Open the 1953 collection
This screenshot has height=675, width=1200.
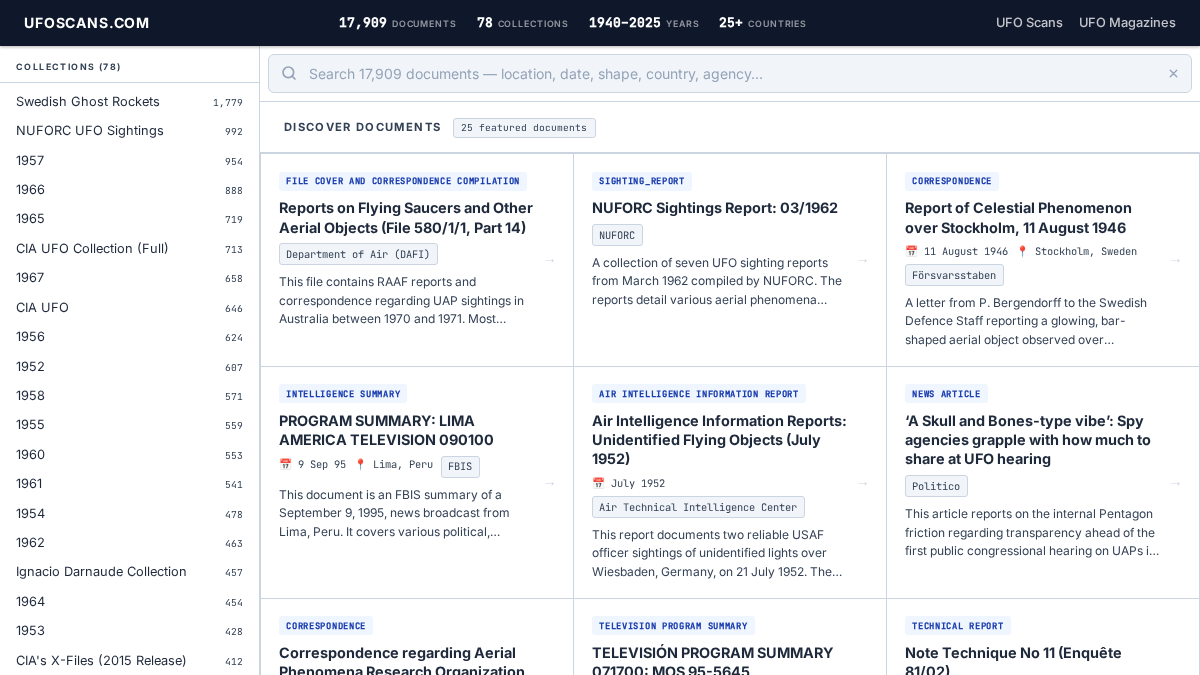pos(129,631)
